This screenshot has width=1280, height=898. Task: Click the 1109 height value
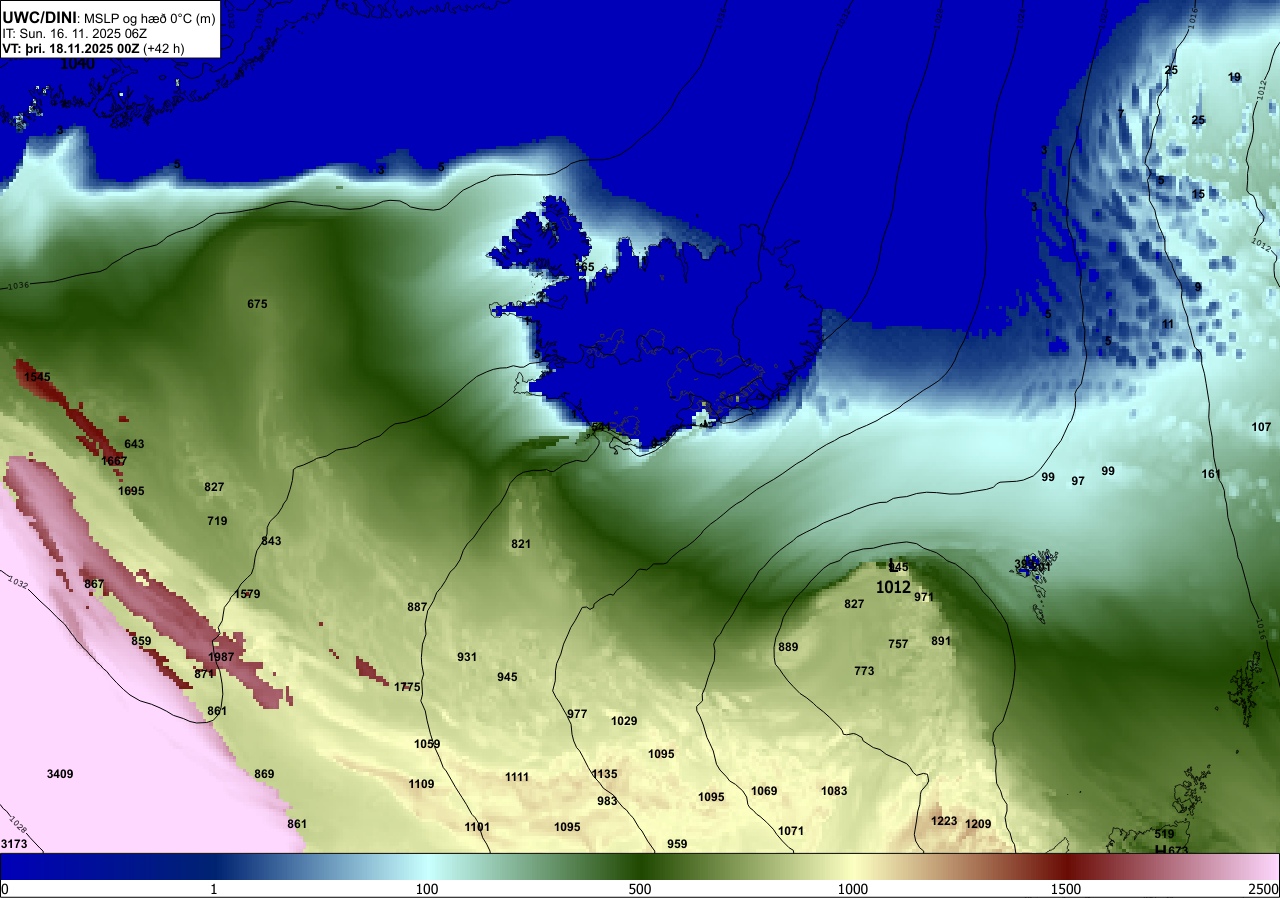(x=421, y=784)
